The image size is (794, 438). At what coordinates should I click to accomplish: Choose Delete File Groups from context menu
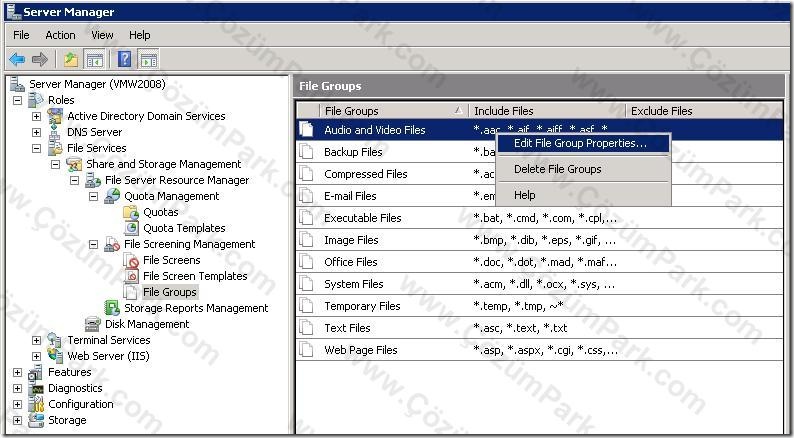pos(583,169)
